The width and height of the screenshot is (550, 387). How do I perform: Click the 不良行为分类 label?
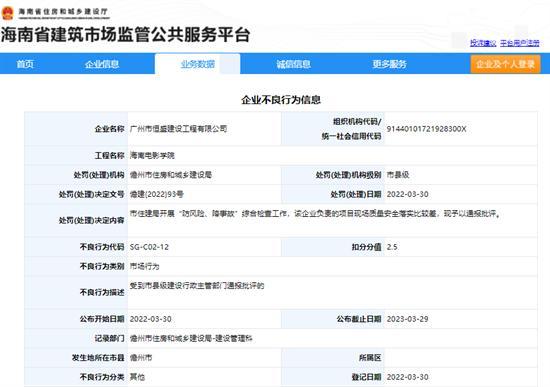(102, 377)
